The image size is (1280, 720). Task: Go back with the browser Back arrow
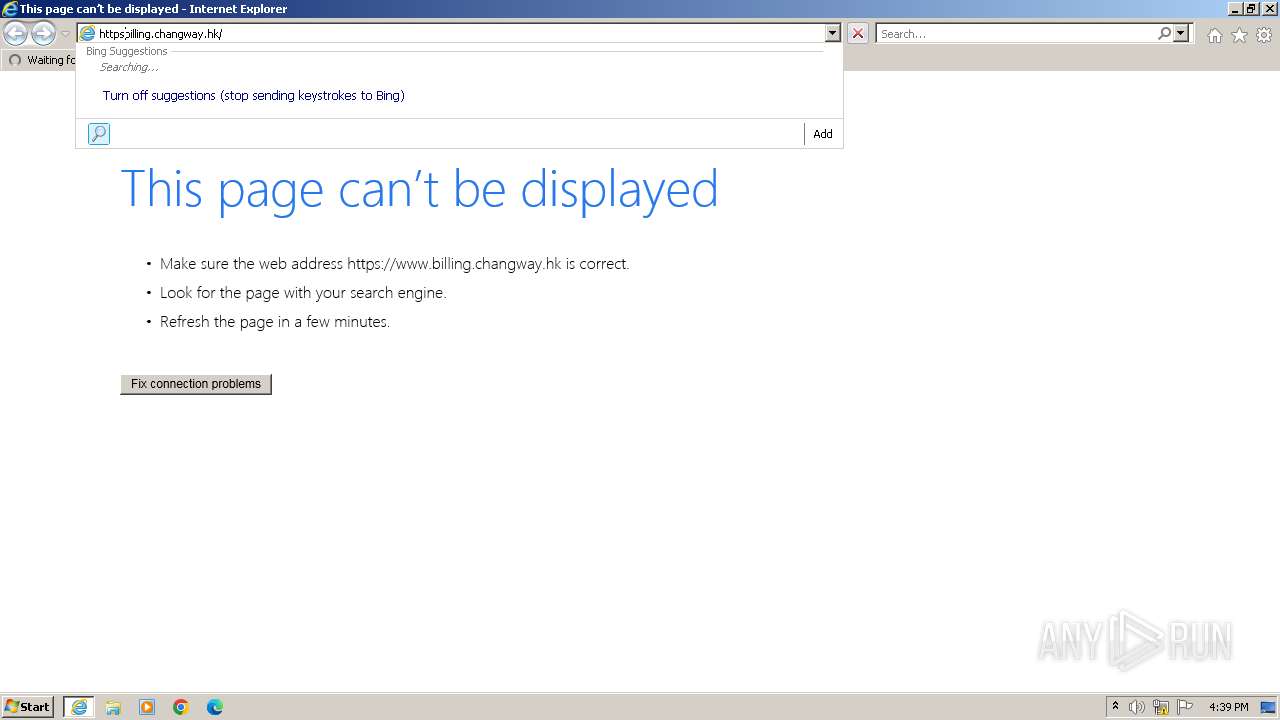16,34
